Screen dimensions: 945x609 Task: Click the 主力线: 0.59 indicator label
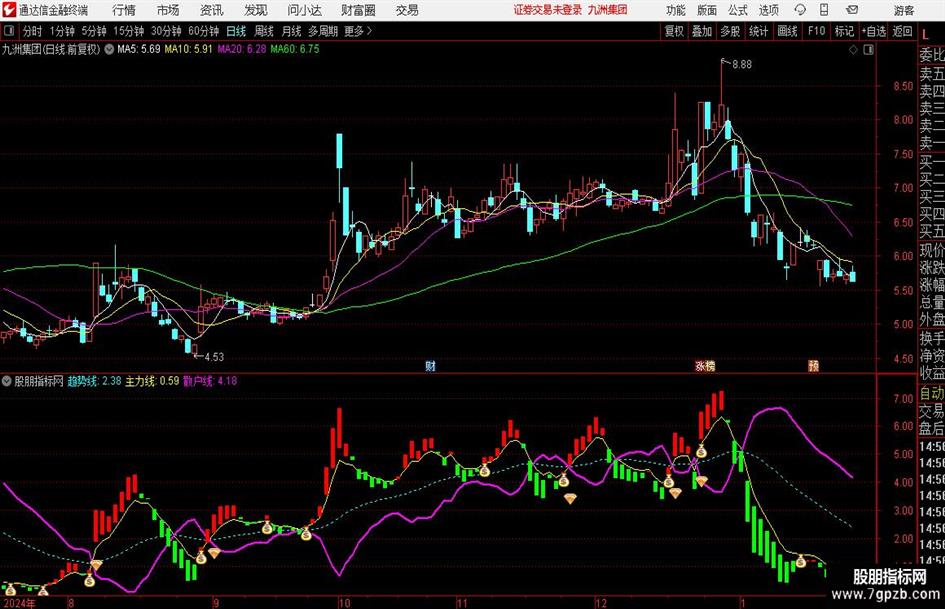pos(152,381)
